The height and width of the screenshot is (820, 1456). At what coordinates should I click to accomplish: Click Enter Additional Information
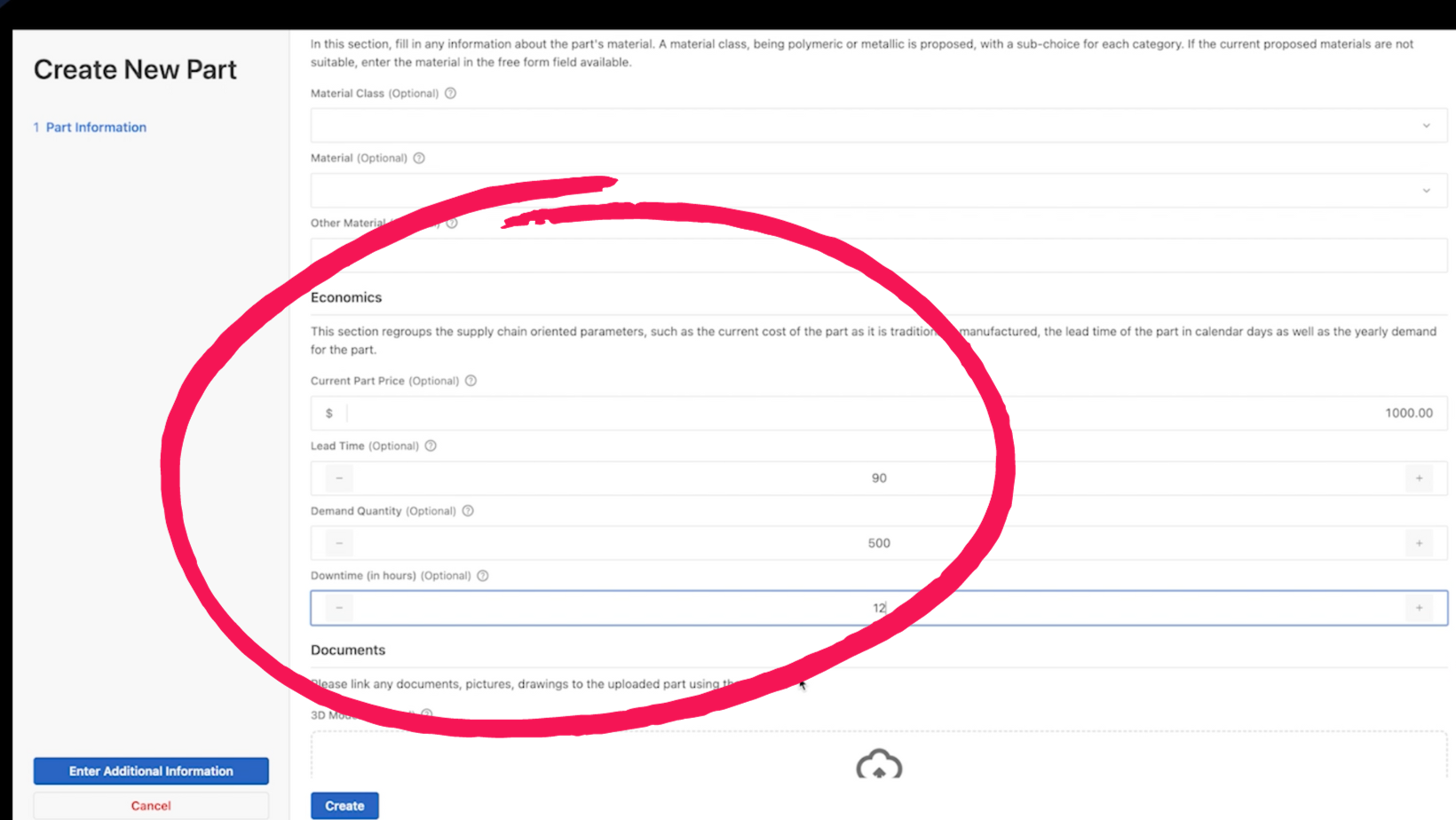coord(150,770)
